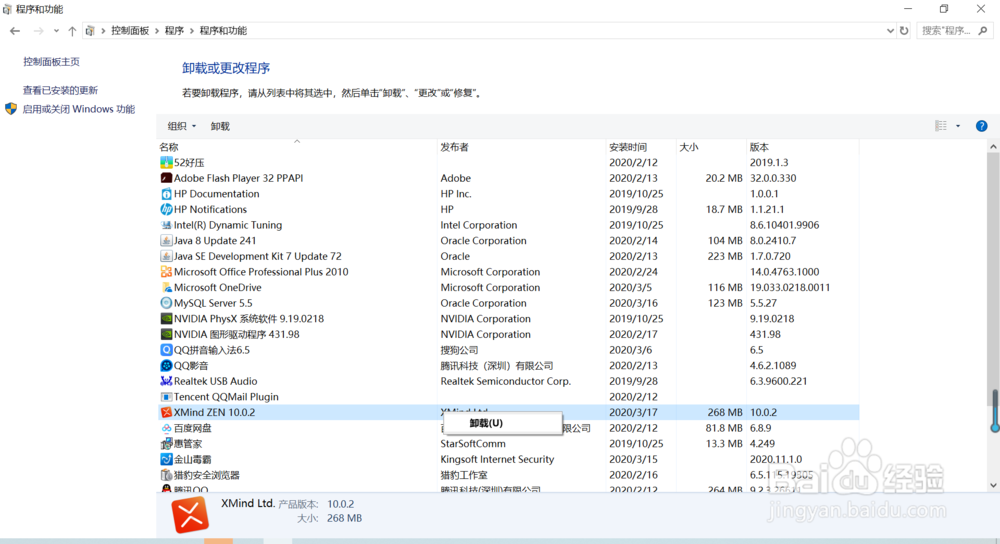Image resolution: width=1000 pixels, height=544 pixels.
Task: Click the NVIDIA PhysX 系统软件 icon
Action: [x=166, y=319]
